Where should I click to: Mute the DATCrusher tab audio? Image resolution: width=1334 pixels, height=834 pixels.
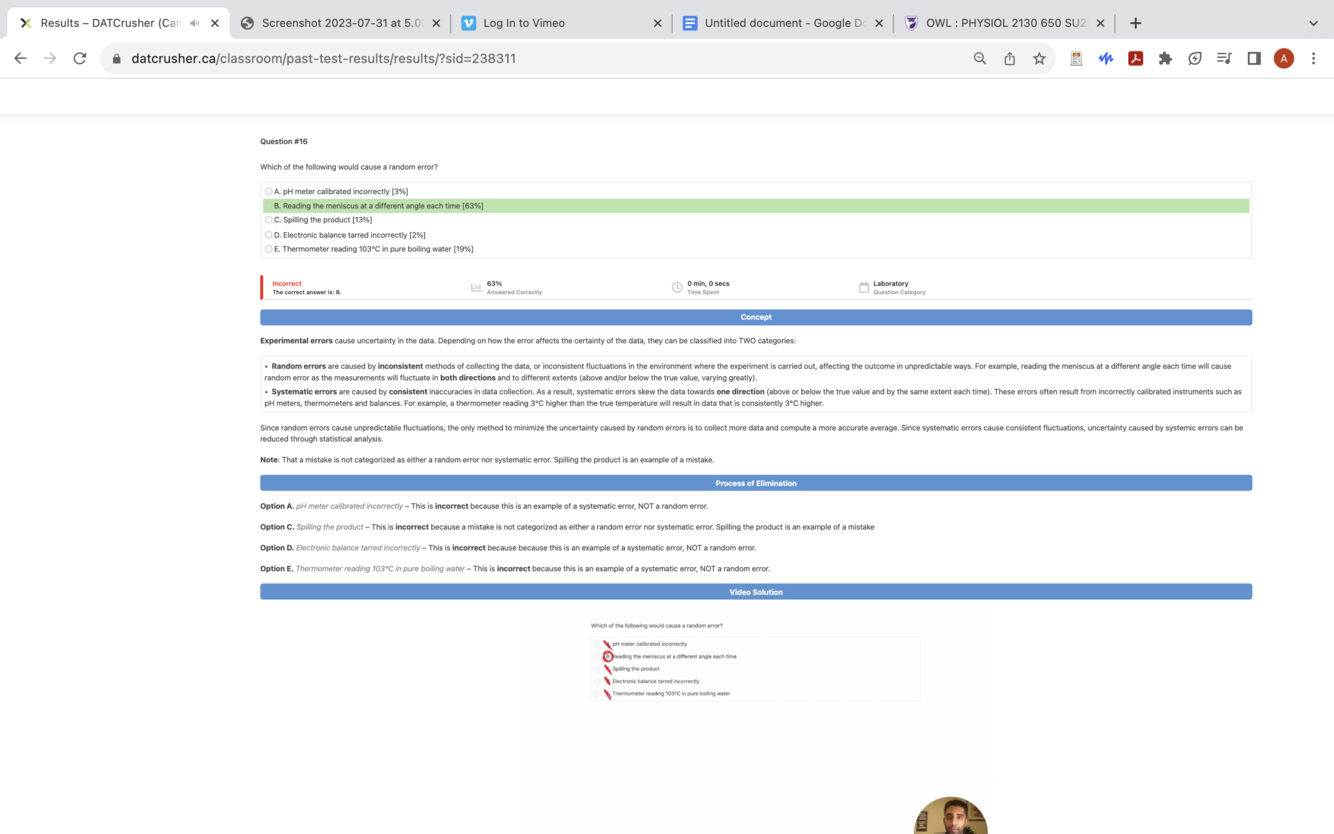pos(194,23)
